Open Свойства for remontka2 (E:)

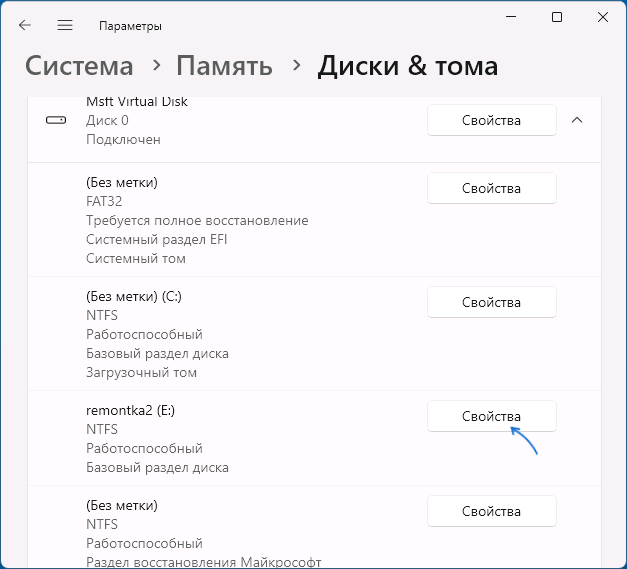coord(492,416)
